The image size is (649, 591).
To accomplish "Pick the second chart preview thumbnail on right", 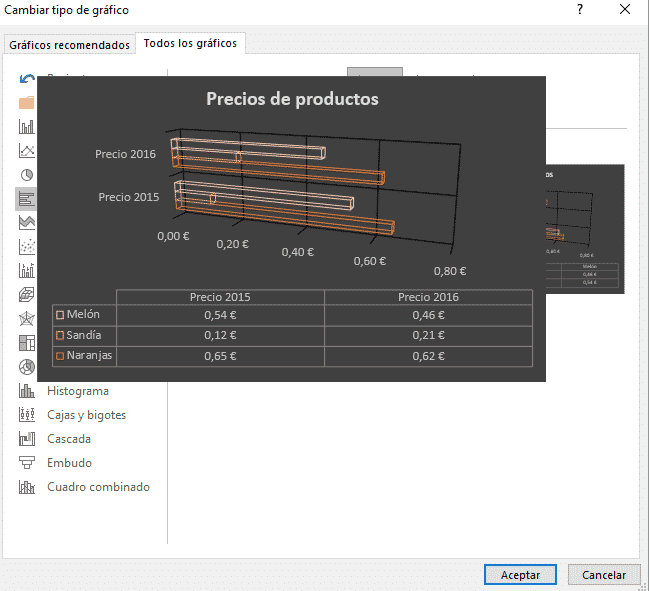I will click(x=585, y=229).
